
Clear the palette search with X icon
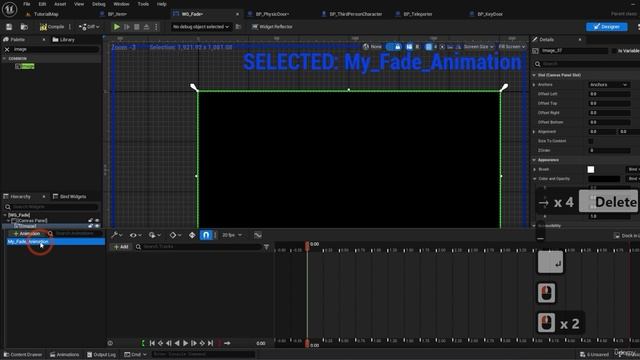tap(7, 49)
